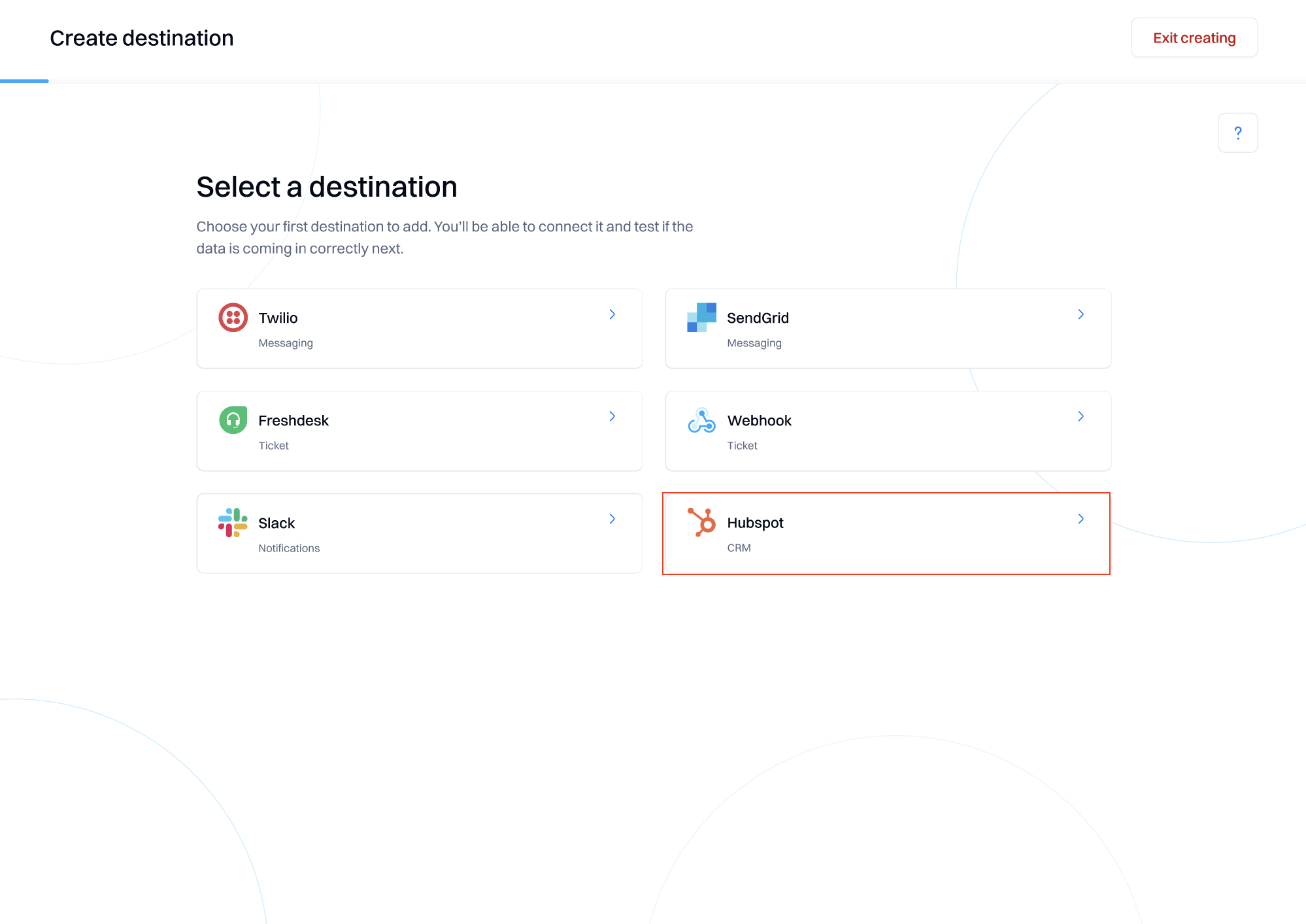
Task: Click the Slack logo icon
Action: coord(233,523)
